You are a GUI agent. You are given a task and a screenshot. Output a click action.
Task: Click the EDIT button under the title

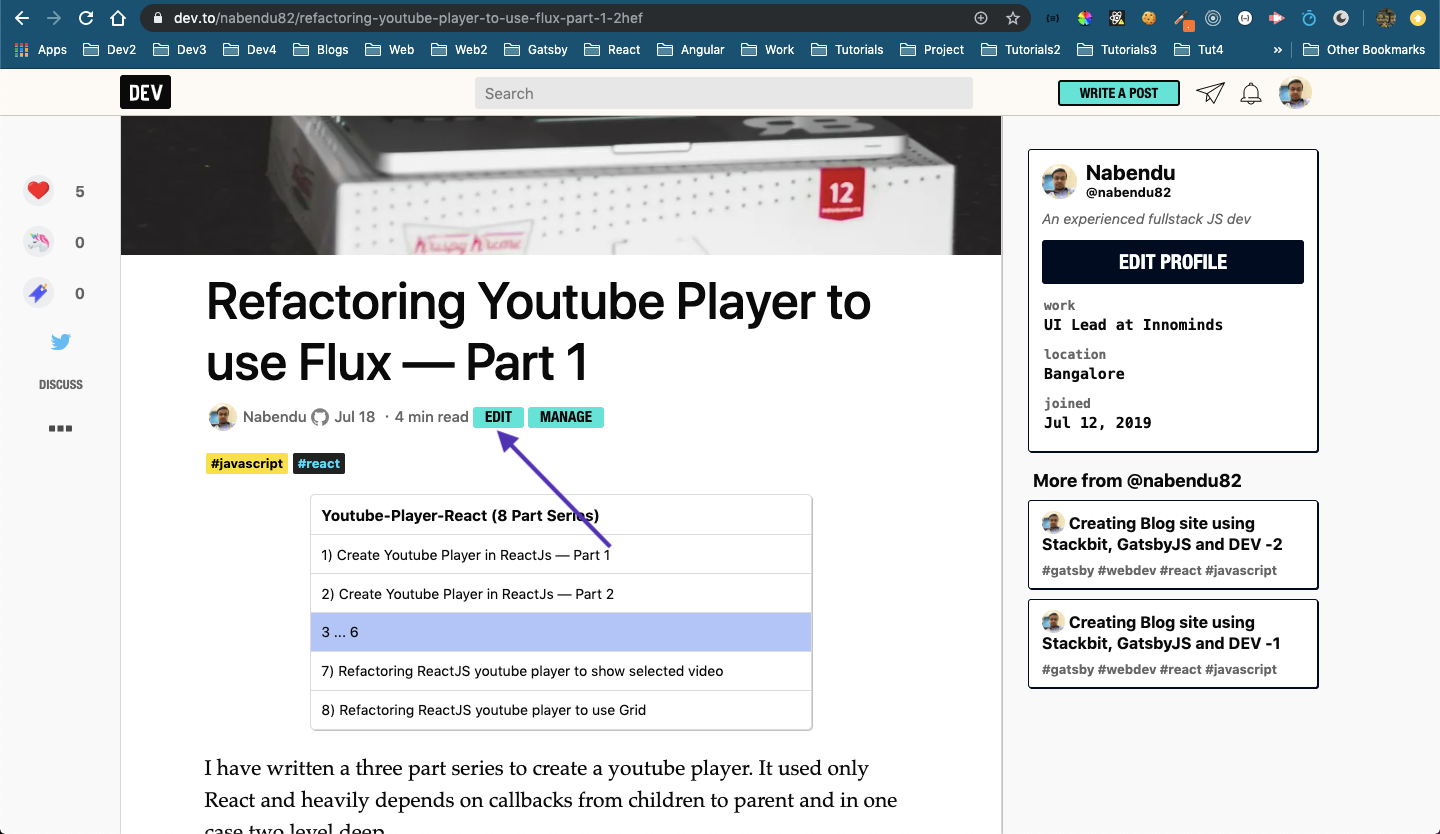click(498, 417)
